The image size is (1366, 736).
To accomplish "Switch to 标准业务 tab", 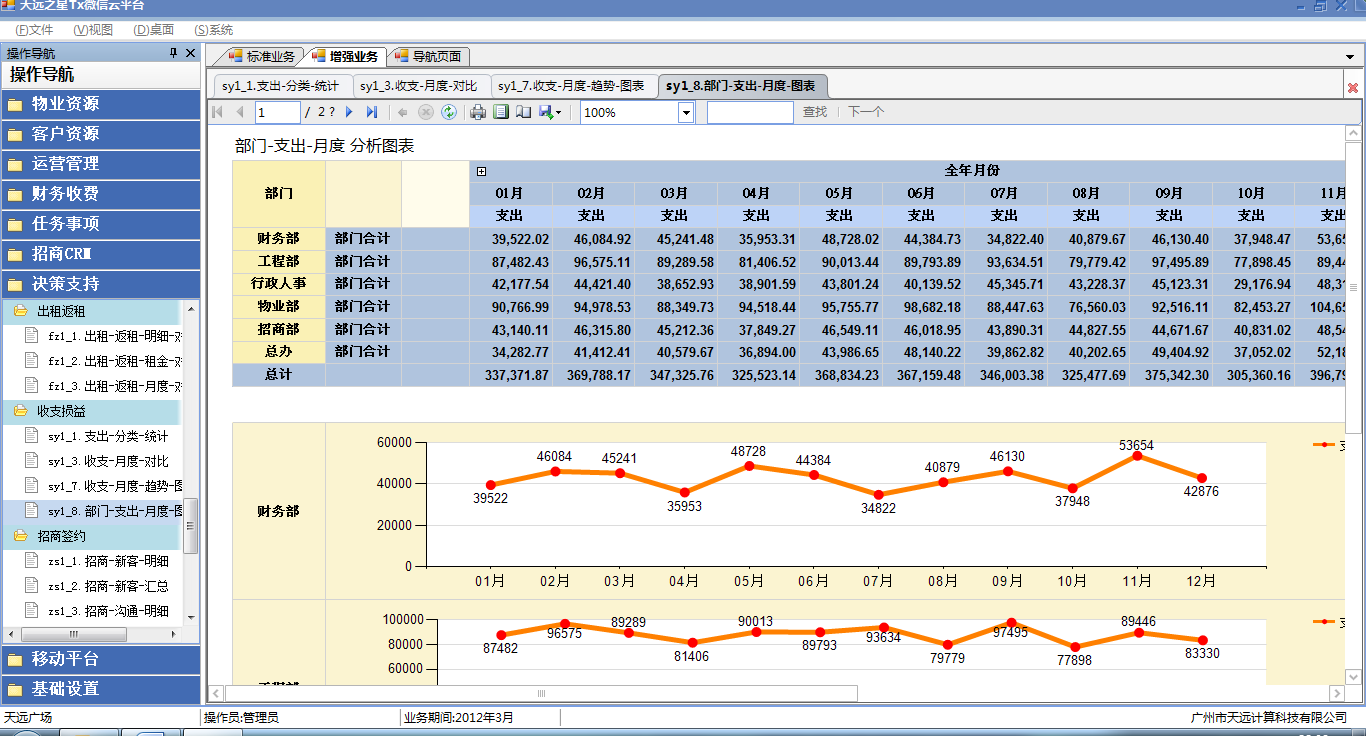I will (x=262, y=56).
